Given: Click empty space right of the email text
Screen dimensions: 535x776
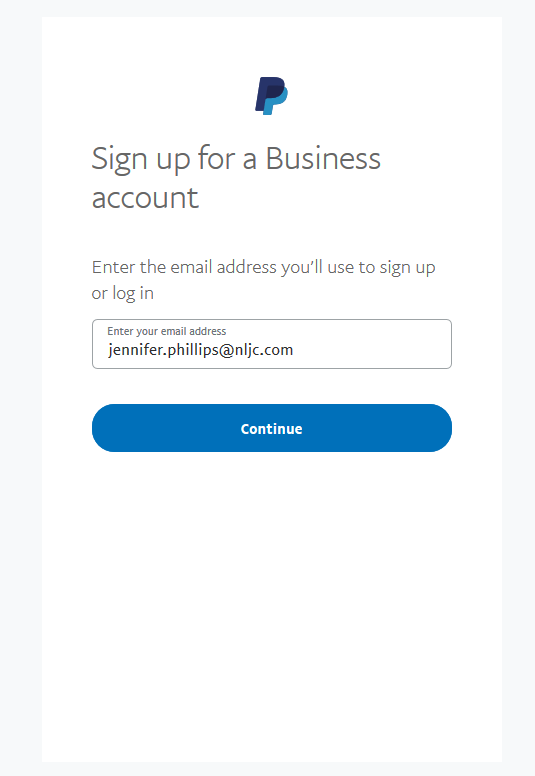Looking at the screenshot, I should 371,350.
